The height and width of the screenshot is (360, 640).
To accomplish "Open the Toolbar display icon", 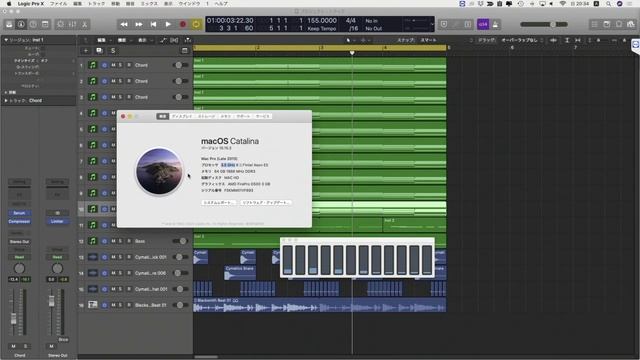I will pyautogui.click(x=45, y=24).
